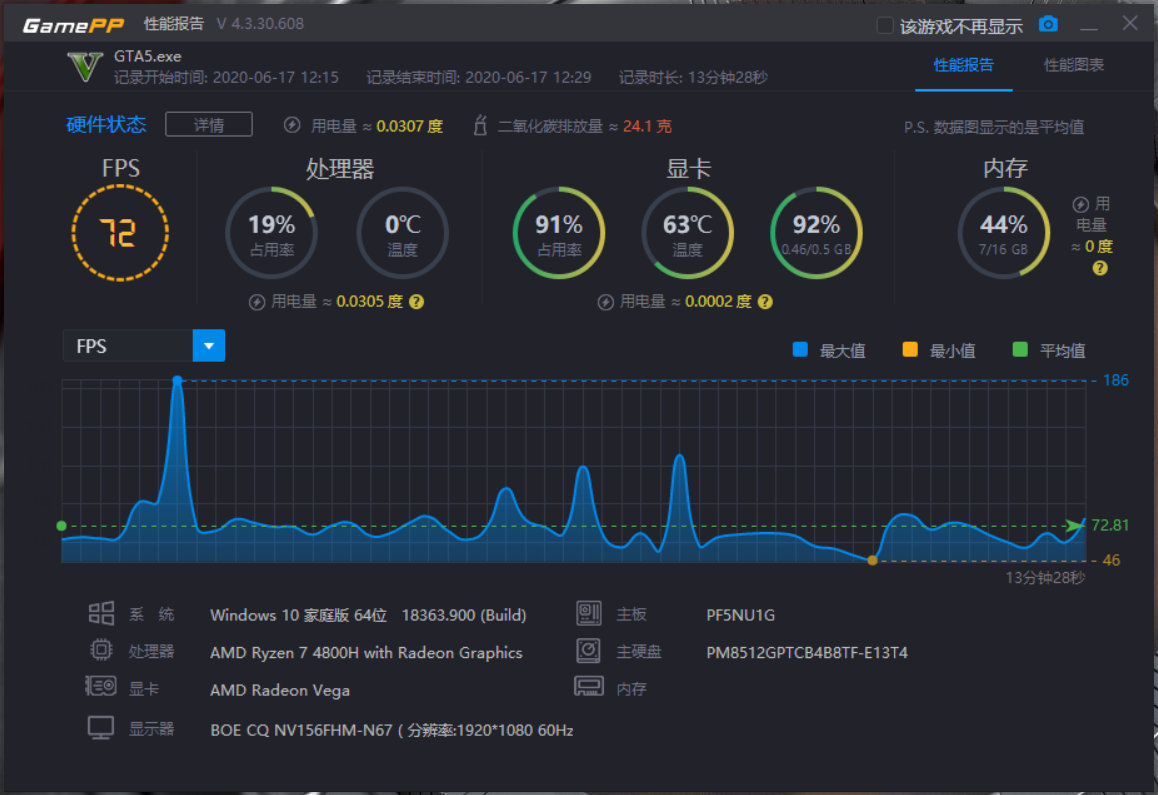Click the memory power question mark icon
The width and height of the screenshot is (1158, 795).
pos(1100,268)
